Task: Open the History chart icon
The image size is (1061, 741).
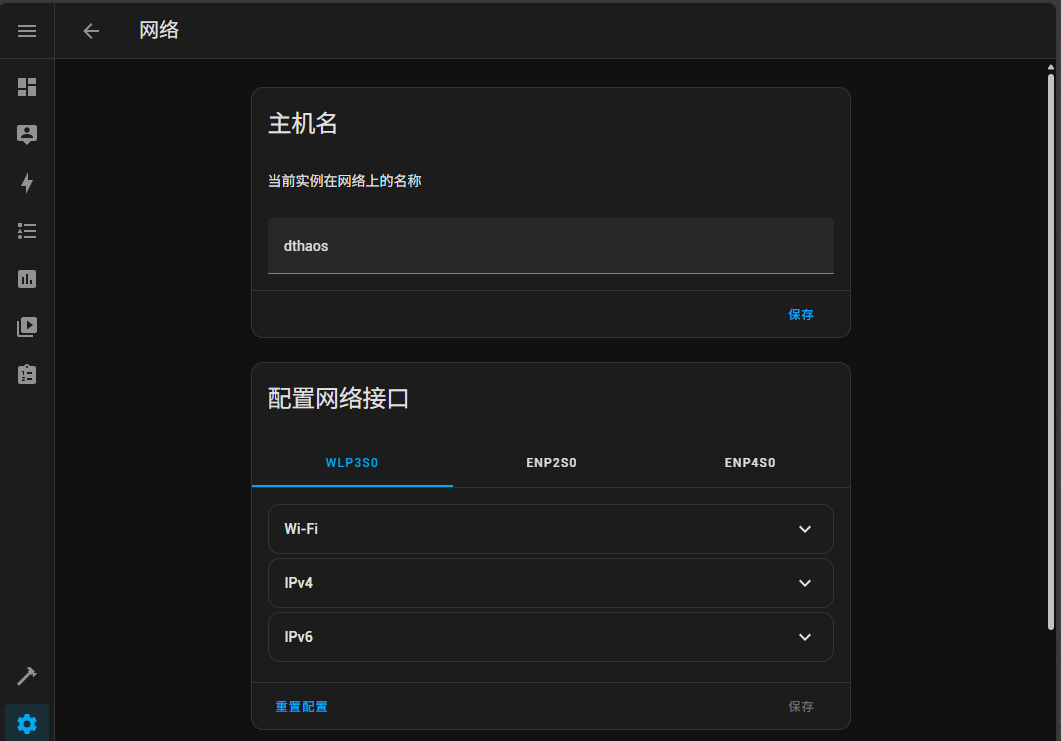Action: (x=27, y=279)
